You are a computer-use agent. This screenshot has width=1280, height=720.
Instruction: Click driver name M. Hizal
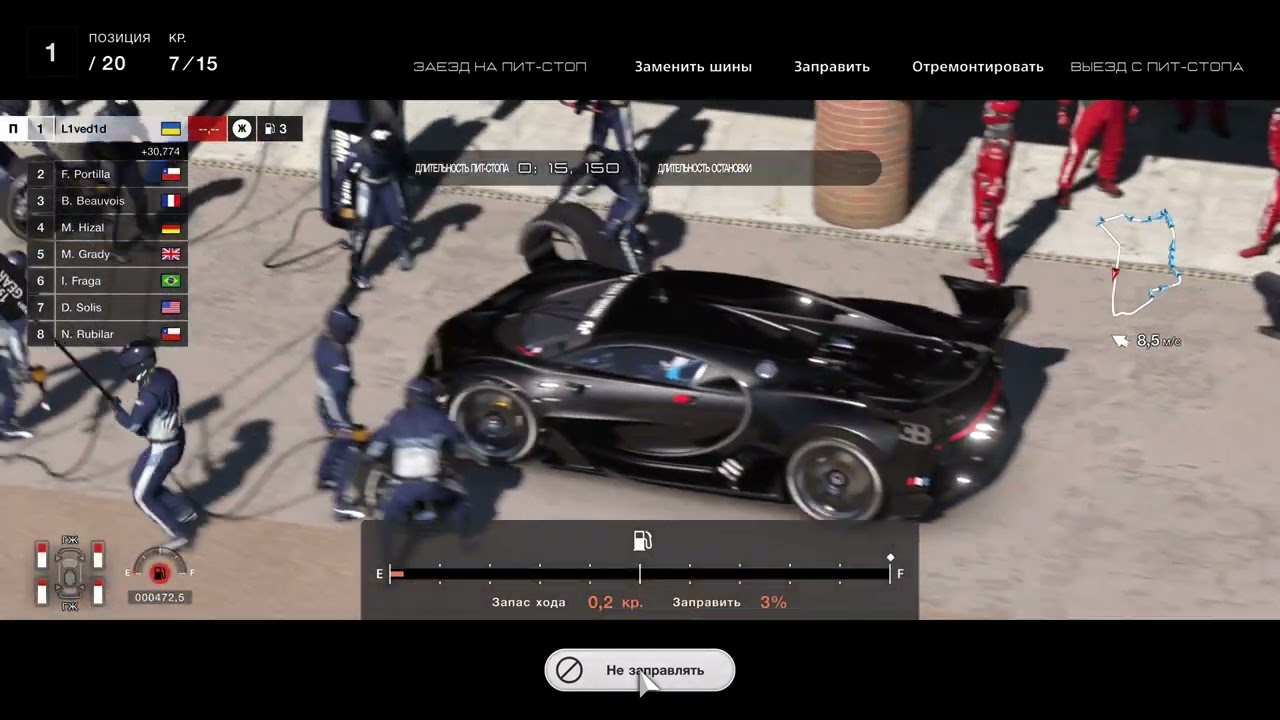point(83,227)
